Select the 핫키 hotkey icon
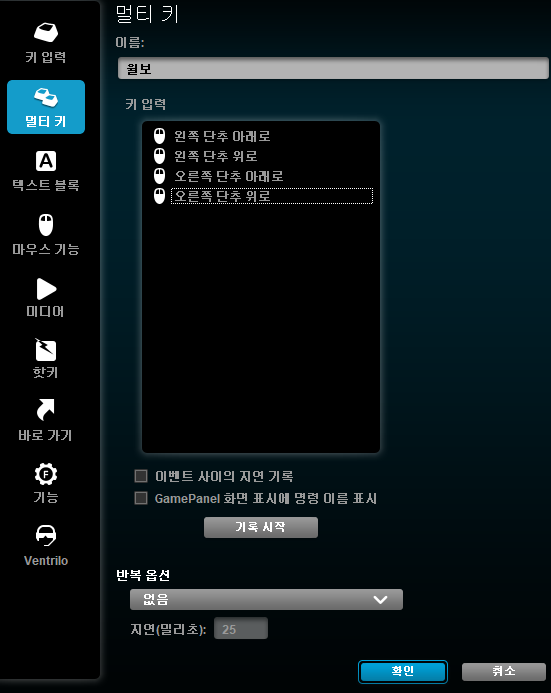 46,350
